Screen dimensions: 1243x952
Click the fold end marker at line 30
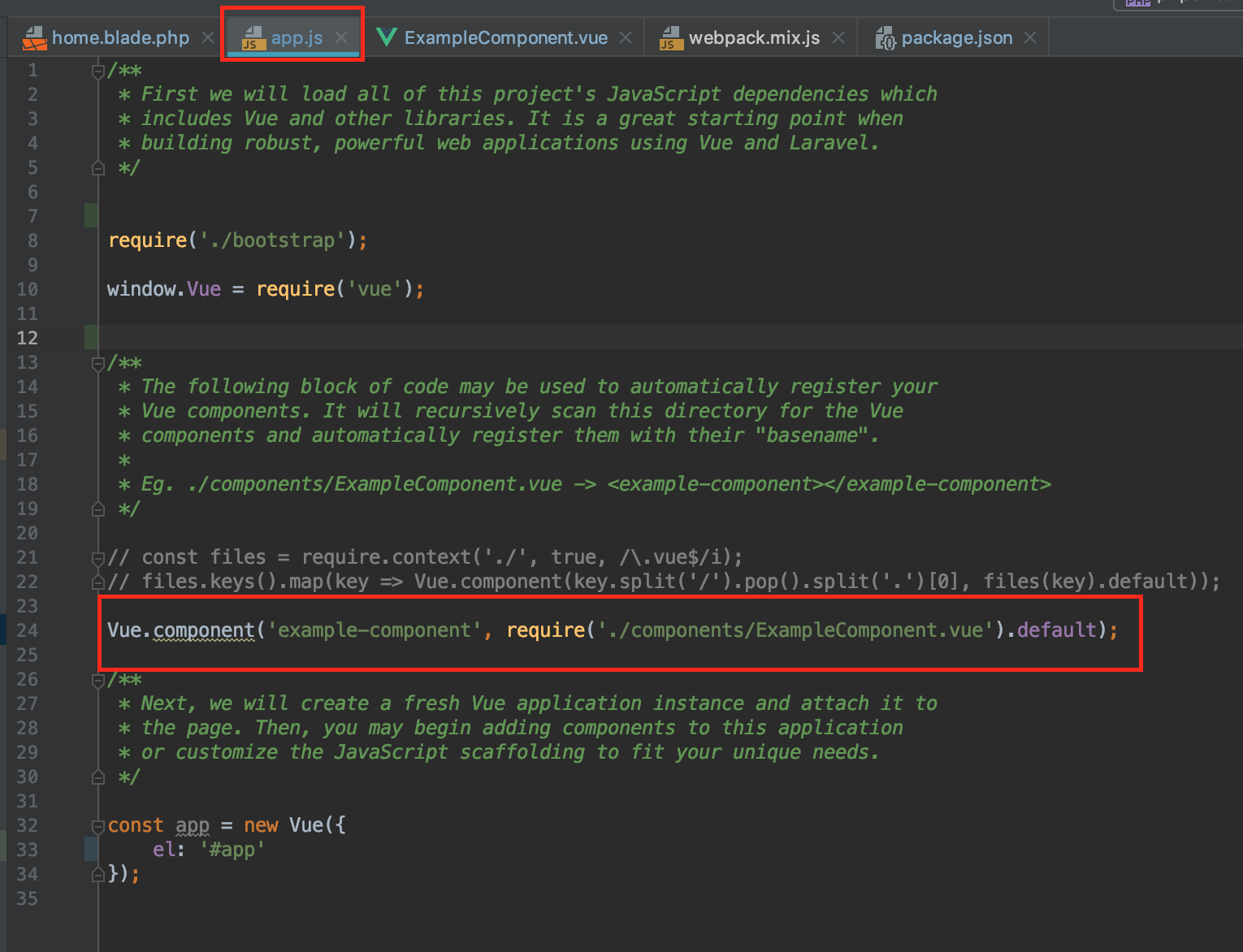98,777
